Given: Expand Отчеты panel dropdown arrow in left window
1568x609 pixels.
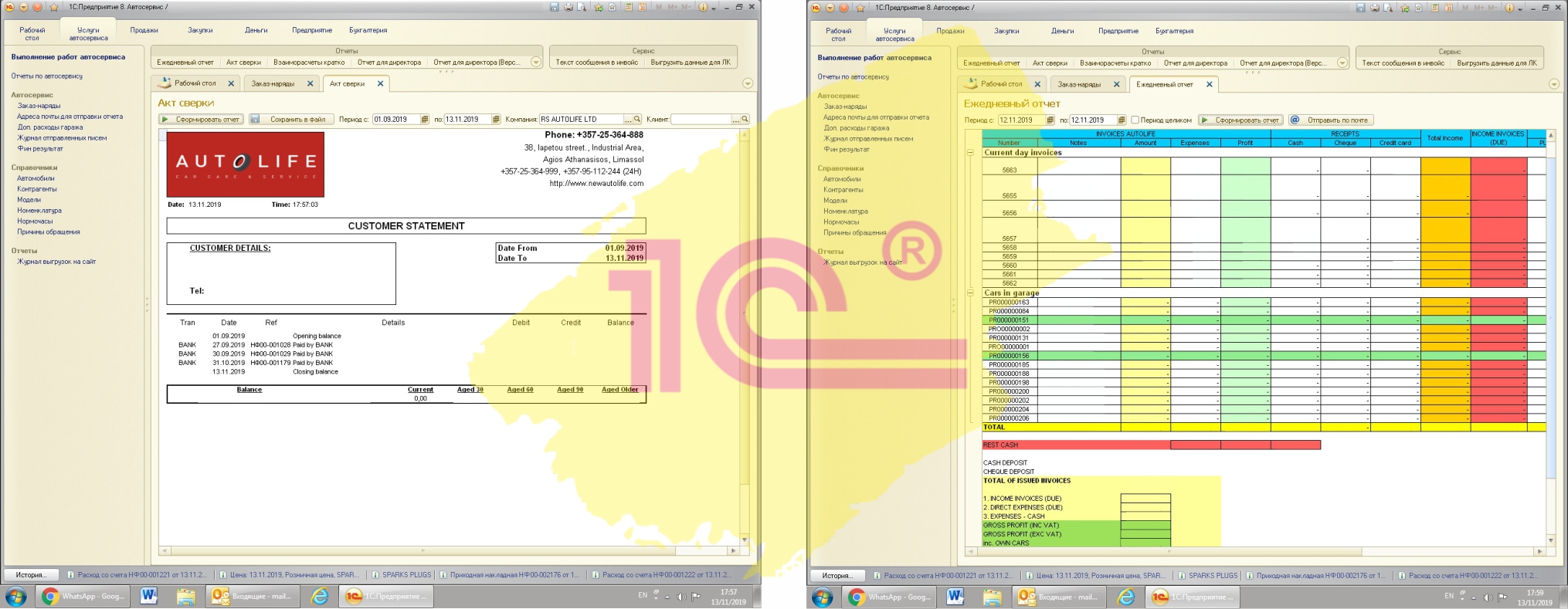Looking at the screenshot, I should click(535, 63).
